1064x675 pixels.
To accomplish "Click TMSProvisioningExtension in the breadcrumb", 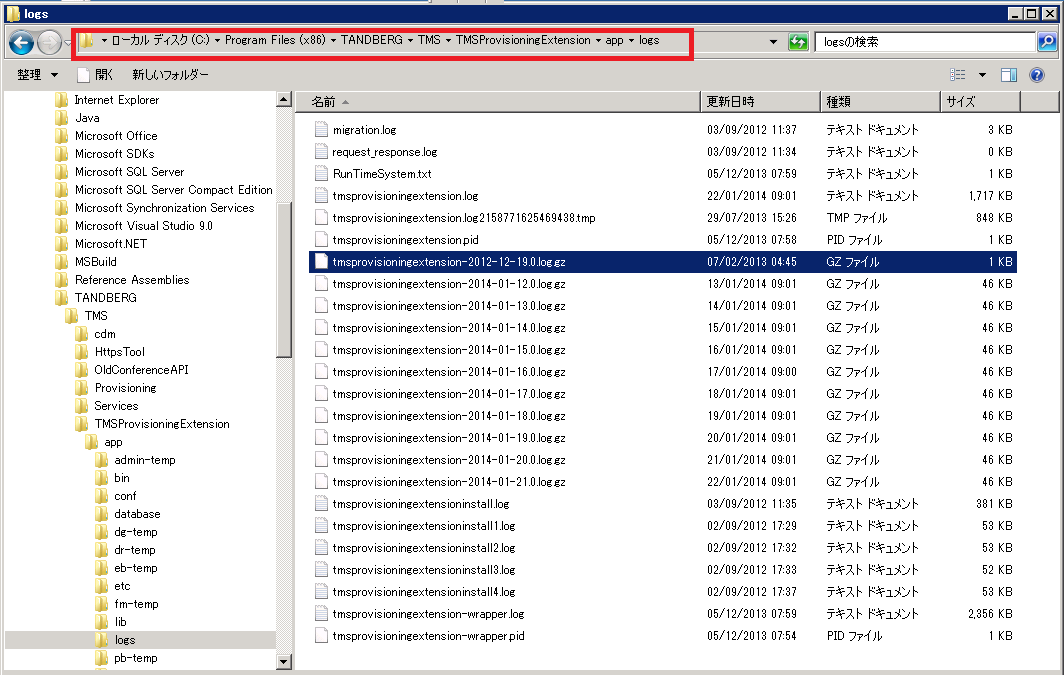I will [522, 40].
